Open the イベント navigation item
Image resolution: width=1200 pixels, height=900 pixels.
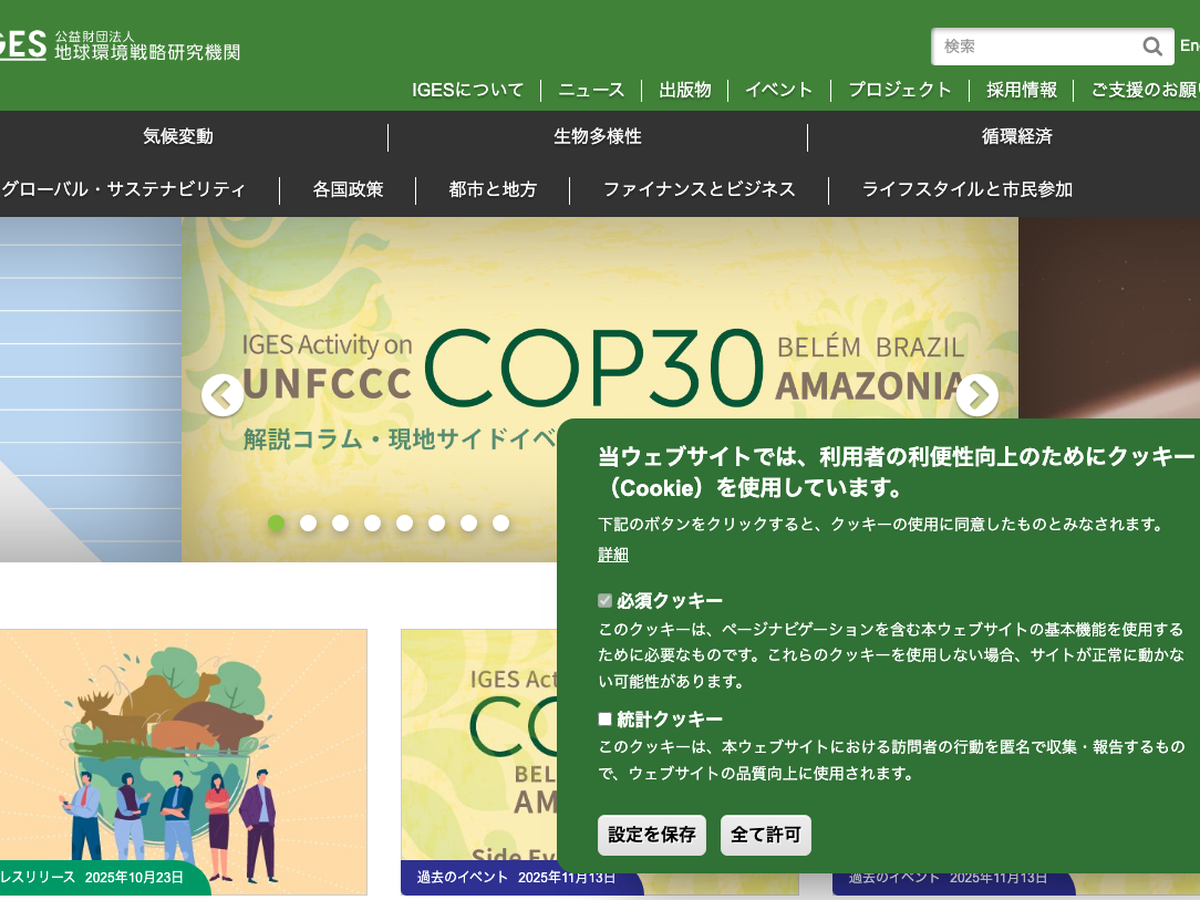[779, 90]
